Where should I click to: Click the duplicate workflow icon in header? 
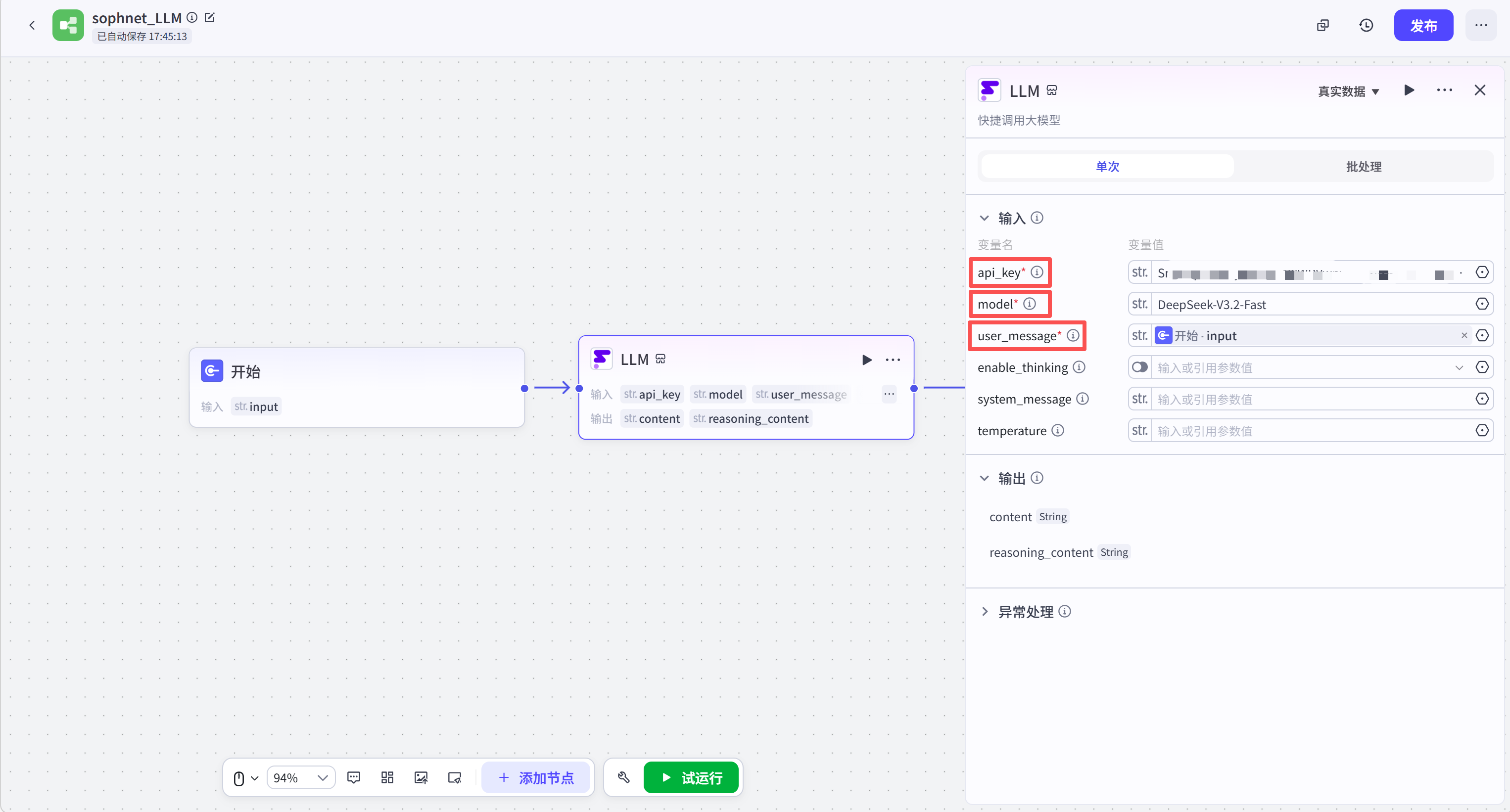pyautogui.click(x=1322, y=25)
